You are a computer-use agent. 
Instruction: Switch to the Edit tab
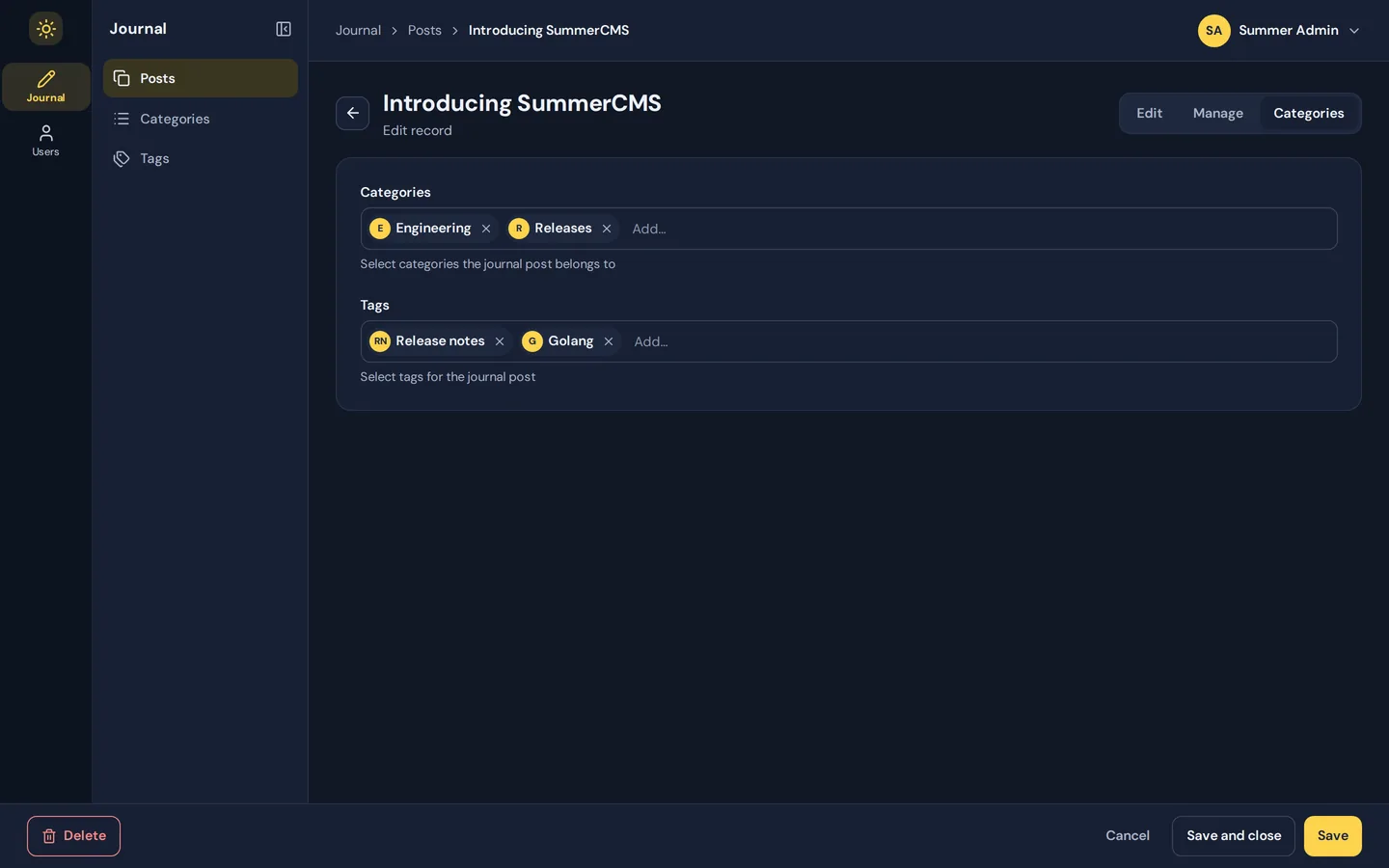[x=1149, y=113]
